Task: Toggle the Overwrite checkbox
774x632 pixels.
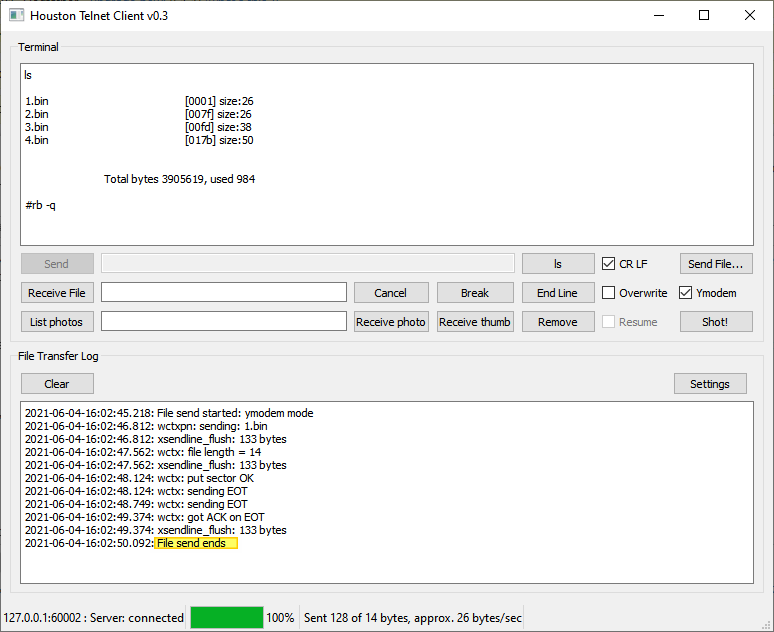Action: (x=609, y=293)
